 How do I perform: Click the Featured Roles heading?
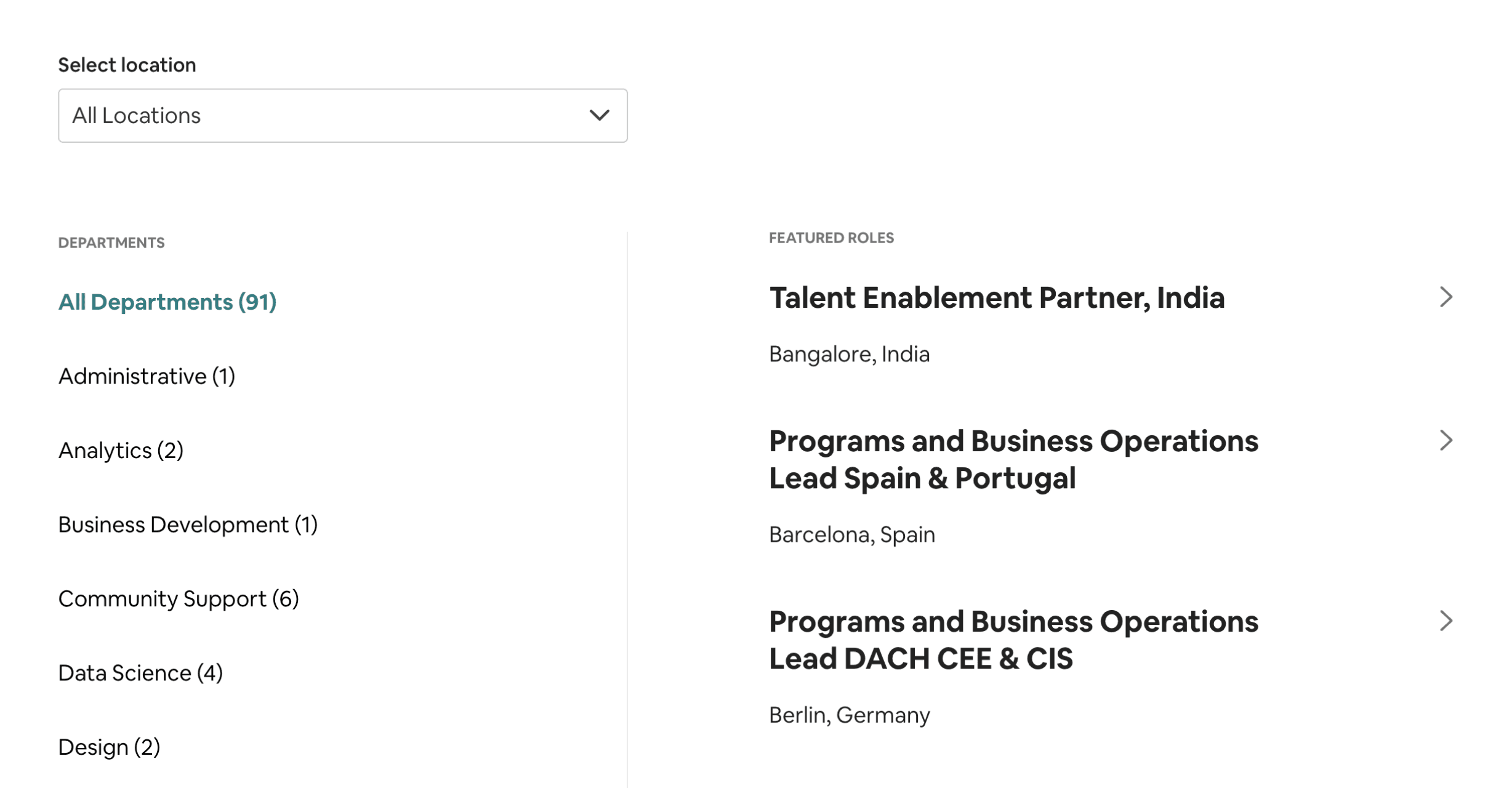[x=831, y=238]
